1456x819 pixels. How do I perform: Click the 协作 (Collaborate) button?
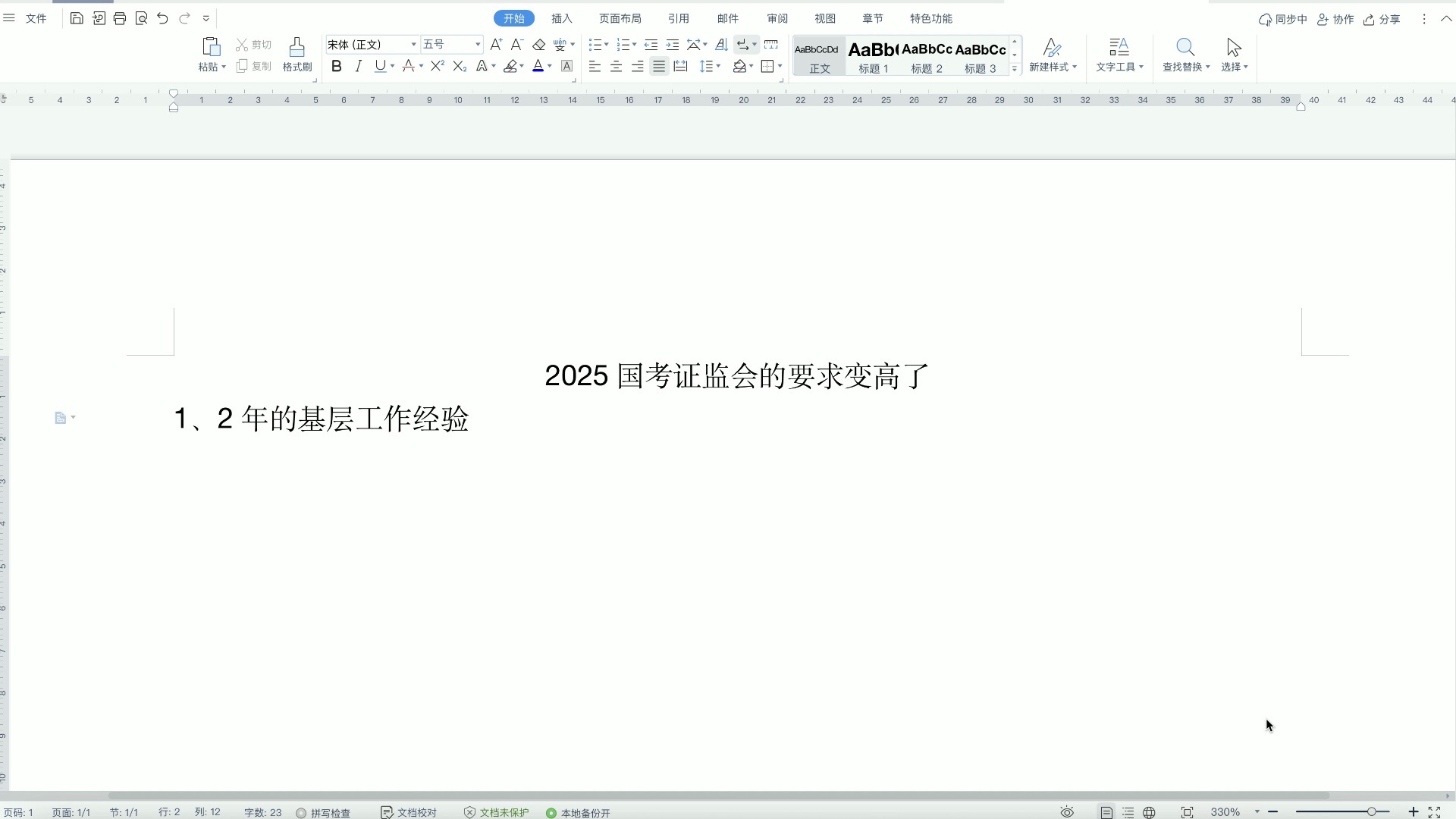(1335, 19)
